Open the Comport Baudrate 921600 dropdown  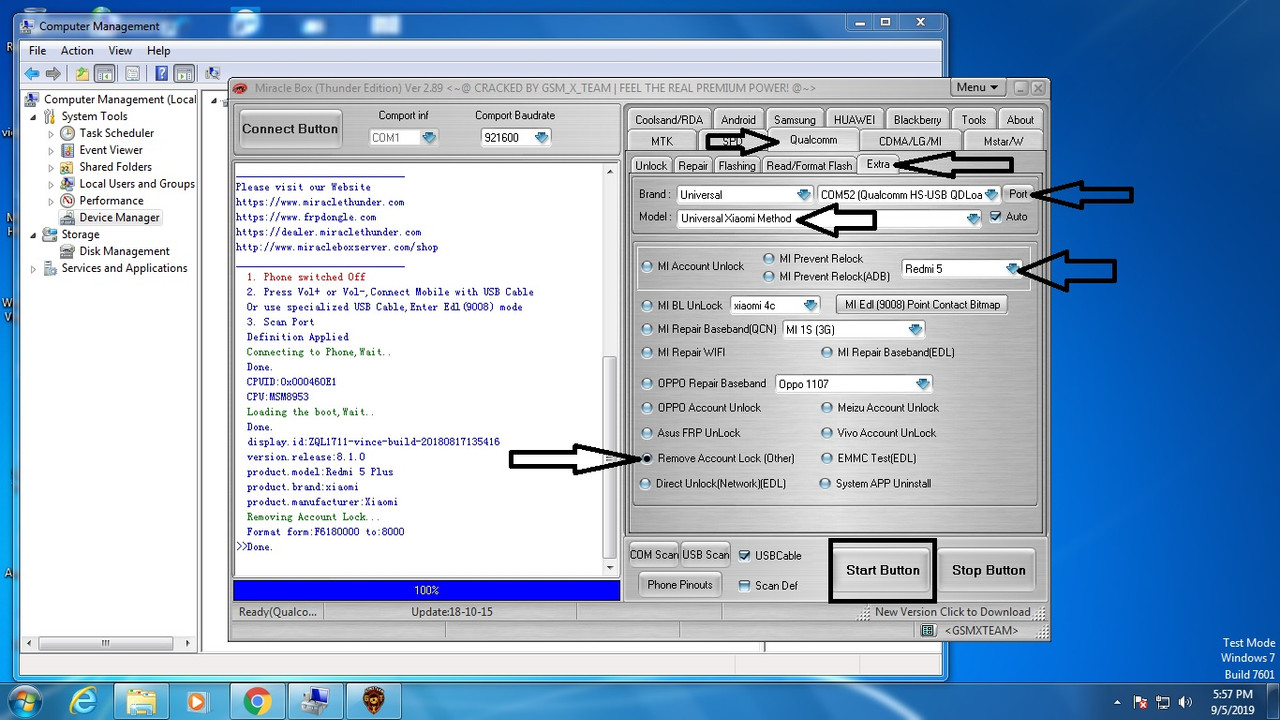(x=541, y=138)
